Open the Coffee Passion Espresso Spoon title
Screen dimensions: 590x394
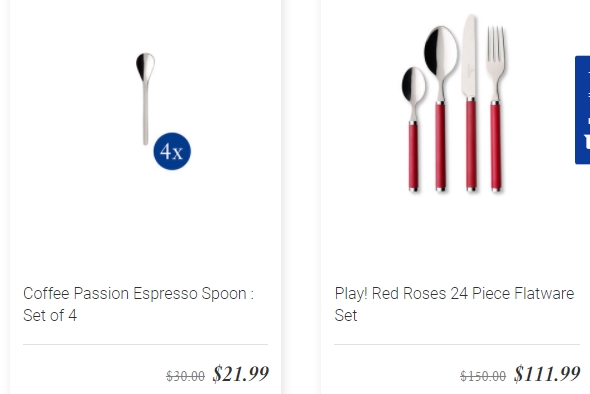pos(138,304)
